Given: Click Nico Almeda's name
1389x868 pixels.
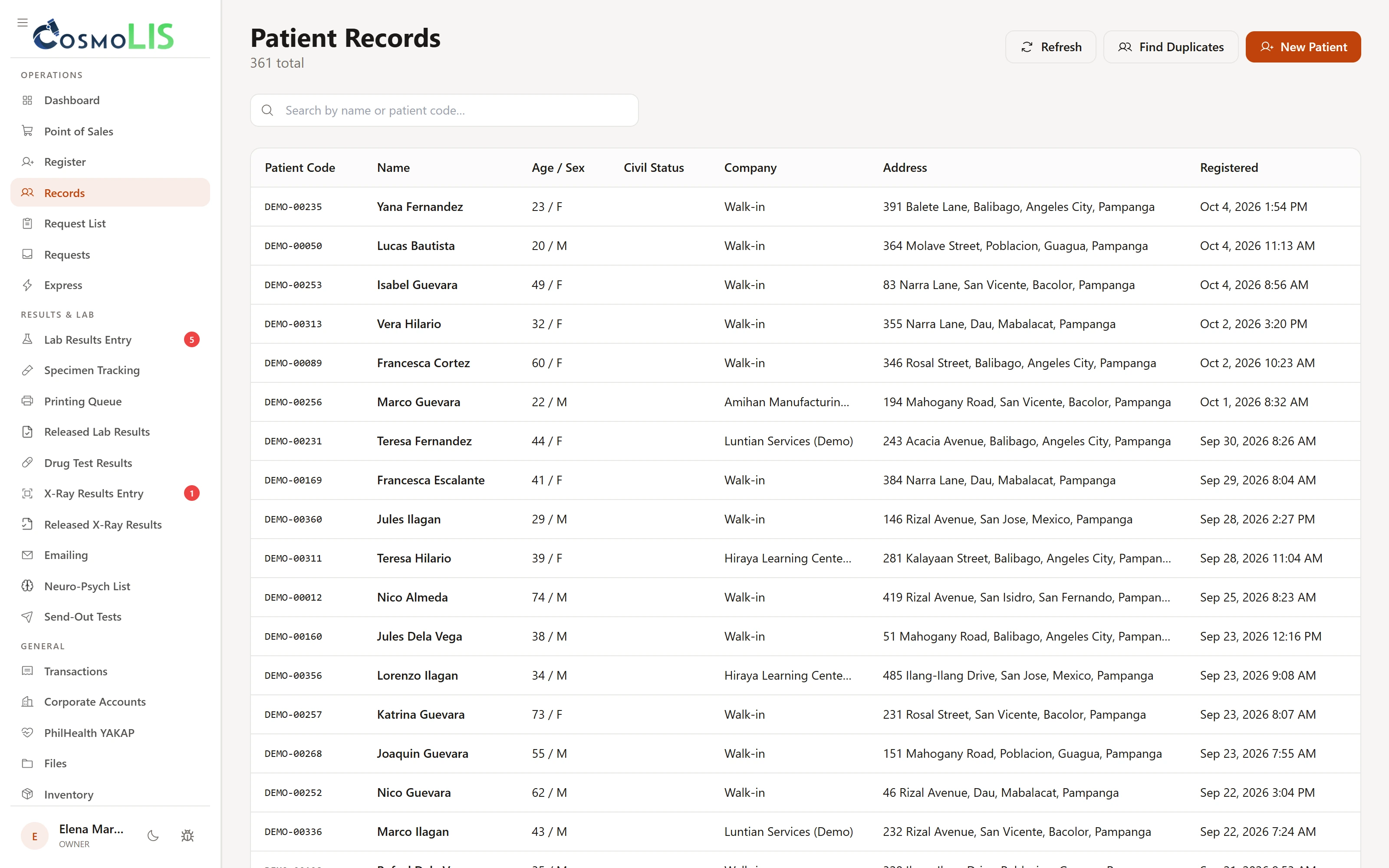Looking at the screenshot, I should tap(412, 597).
